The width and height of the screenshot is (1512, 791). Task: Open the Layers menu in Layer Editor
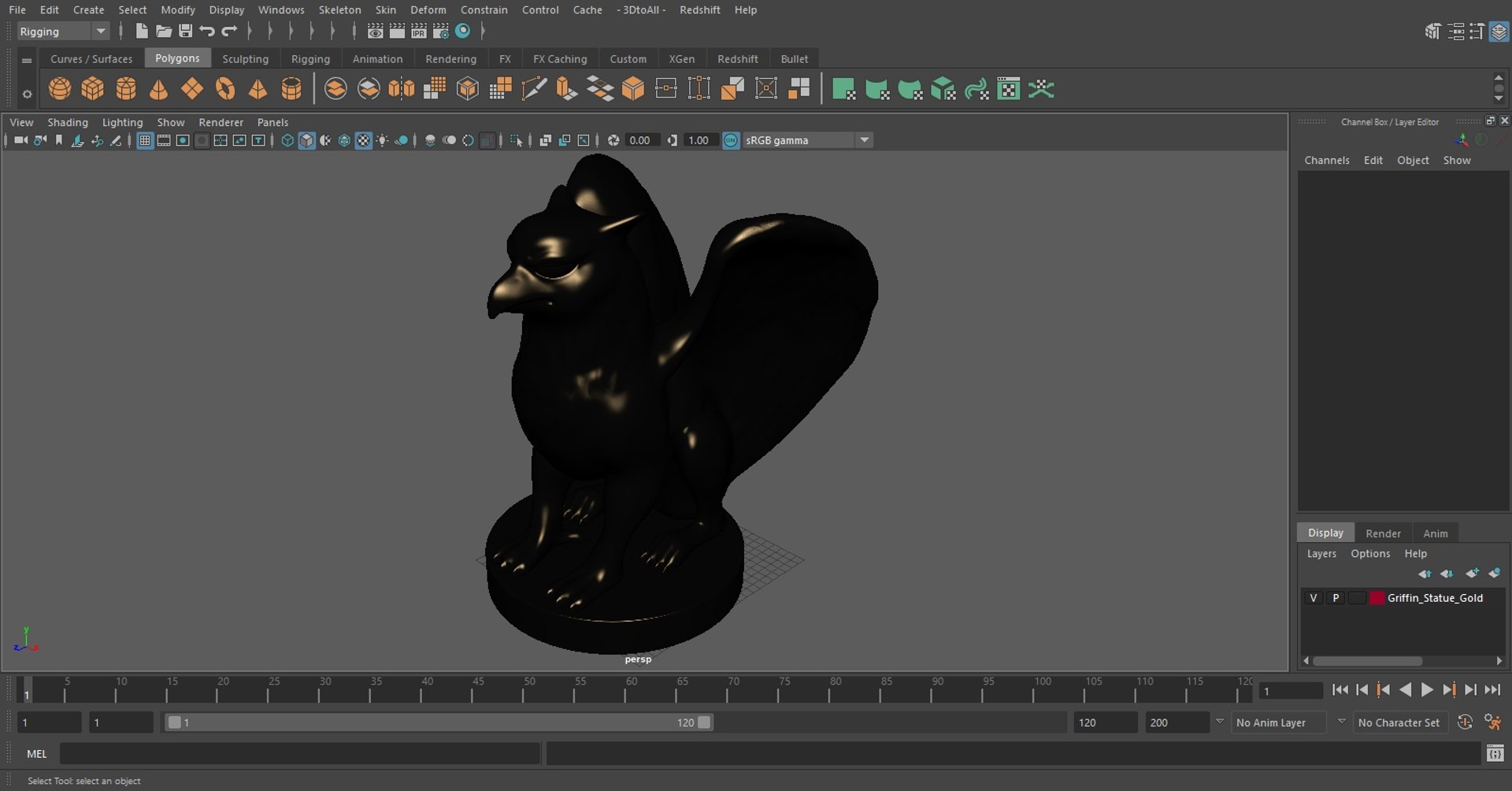(1321, 554)
